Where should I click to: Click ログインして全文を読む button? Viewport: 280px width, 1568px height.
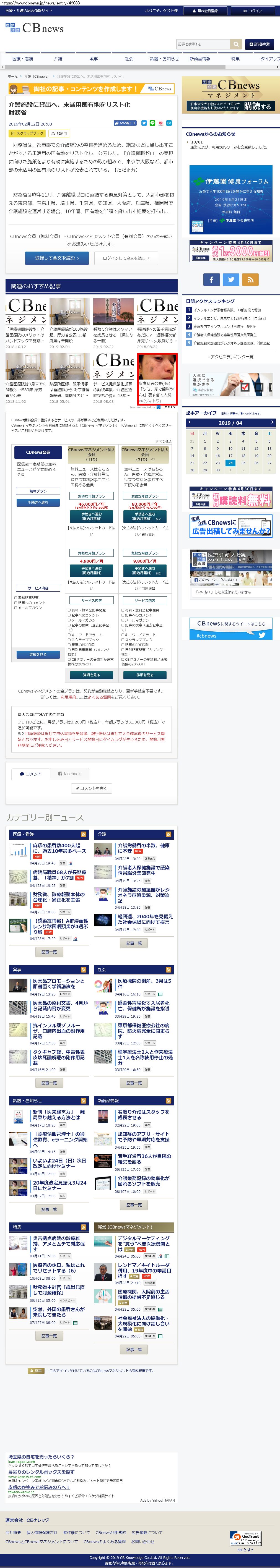pyautogui.click(x=126, y=258)
